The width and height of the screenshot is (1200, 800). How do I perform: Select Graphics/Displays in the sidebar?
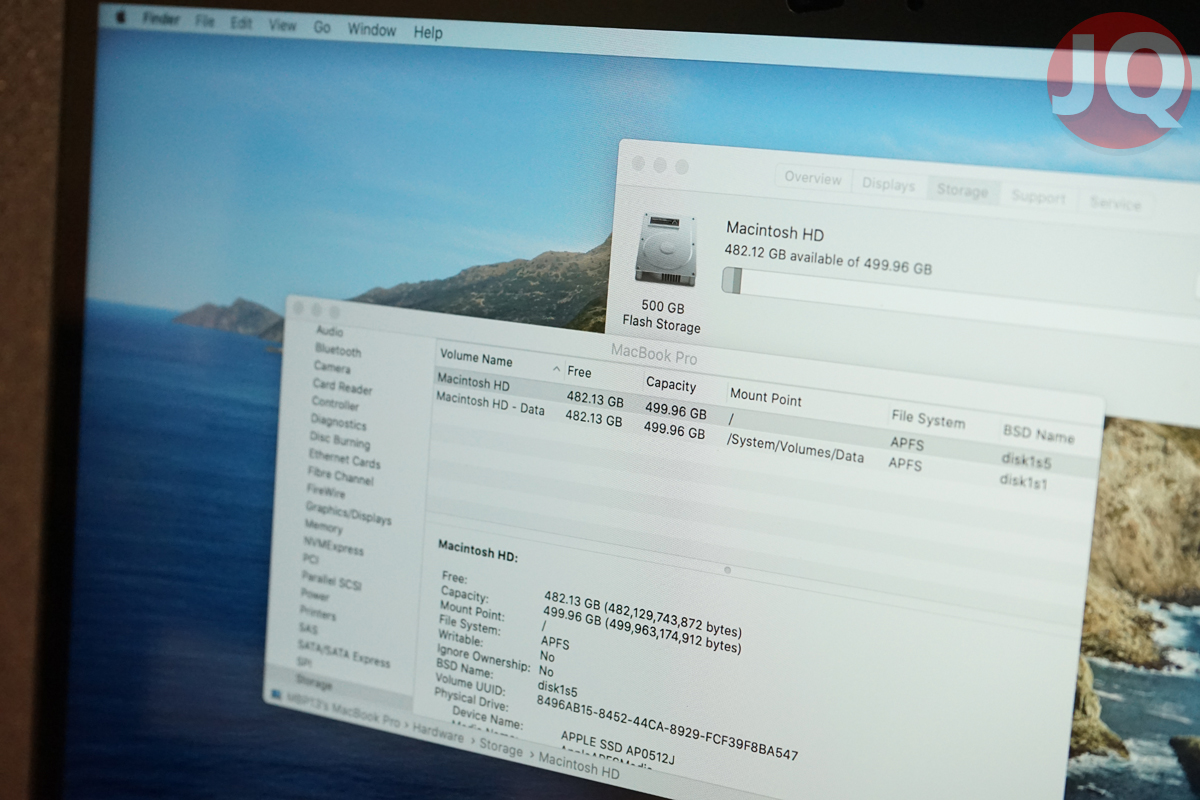[x=348, y=514]
